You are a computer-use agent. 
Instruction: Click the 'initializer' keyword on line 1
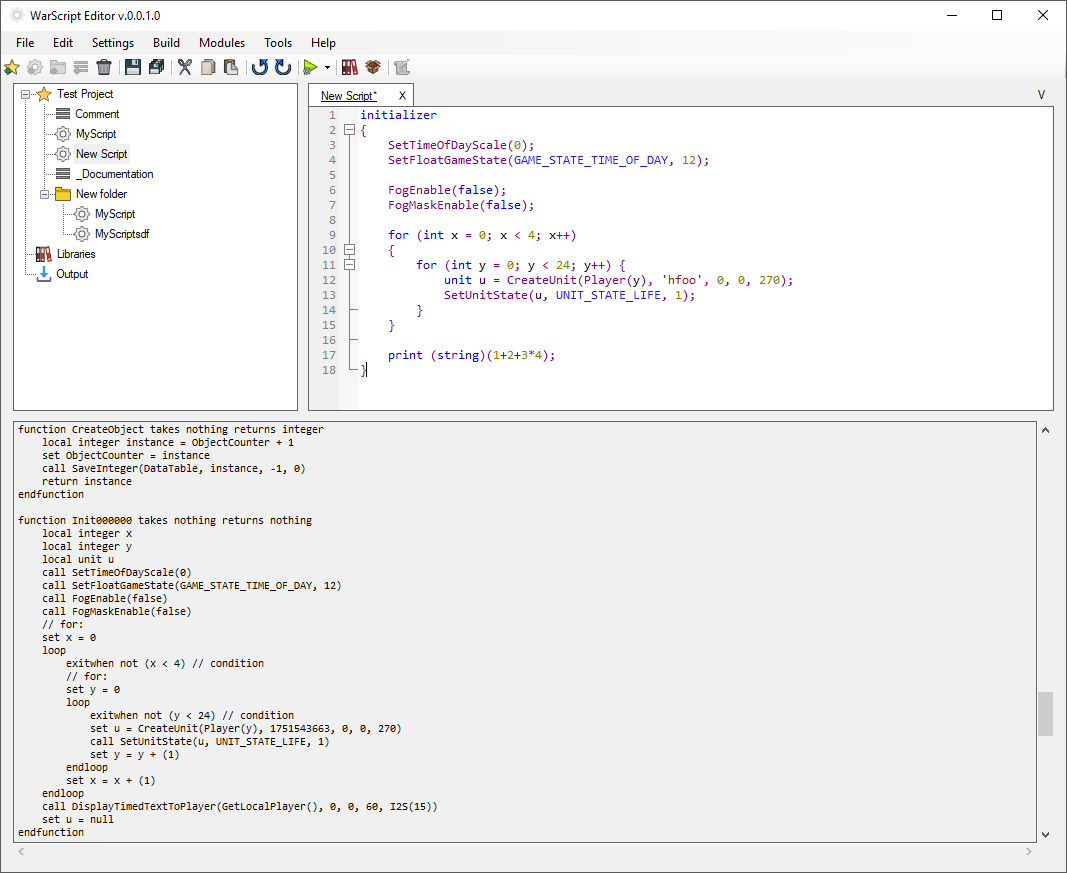(x=398, y=115)
